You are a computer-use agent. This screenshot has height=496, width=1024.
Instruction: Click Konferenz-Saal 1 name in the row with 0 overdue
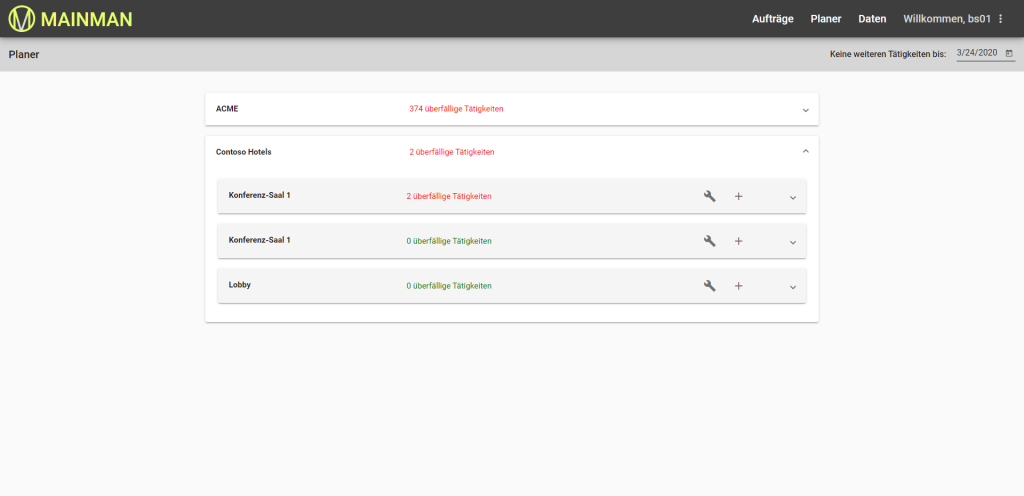(259, 240)
